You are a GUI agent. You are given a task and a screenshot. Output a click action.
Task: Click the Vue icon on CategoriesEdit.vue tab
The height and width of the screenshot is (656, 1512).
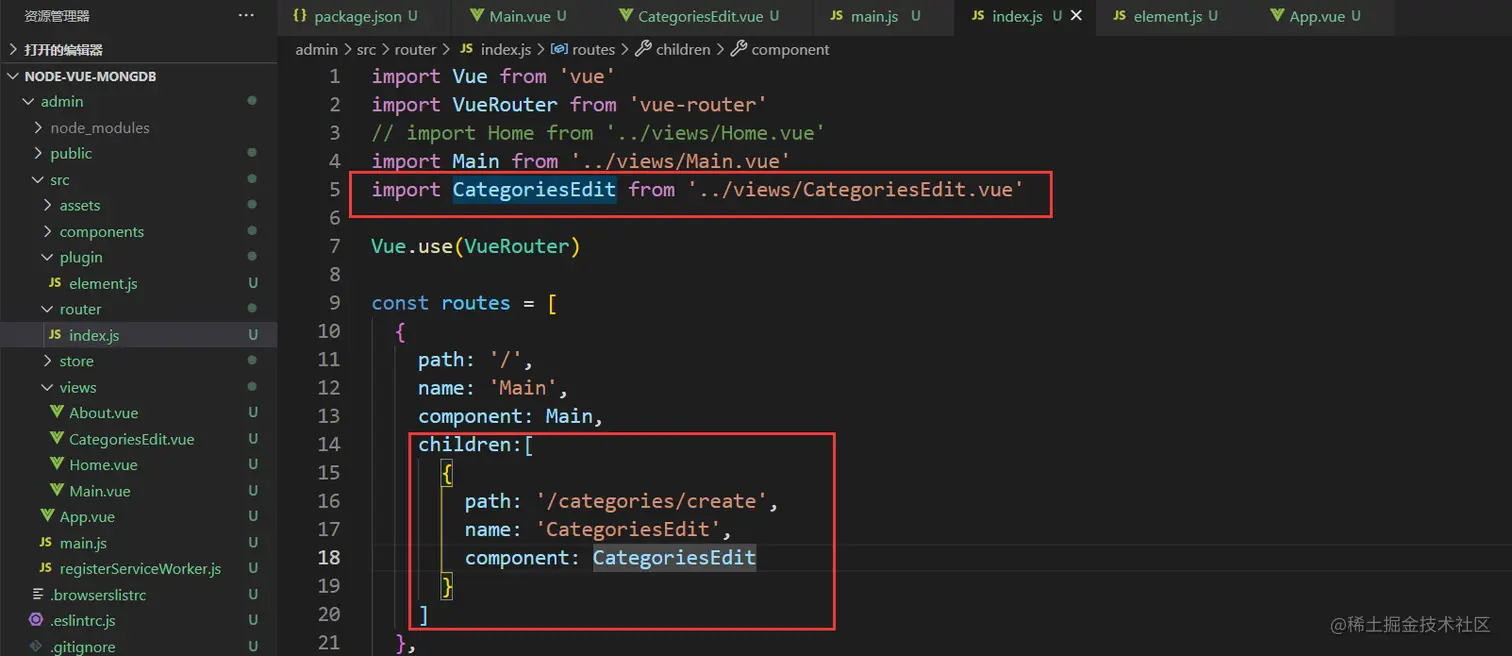pos(625,16)
